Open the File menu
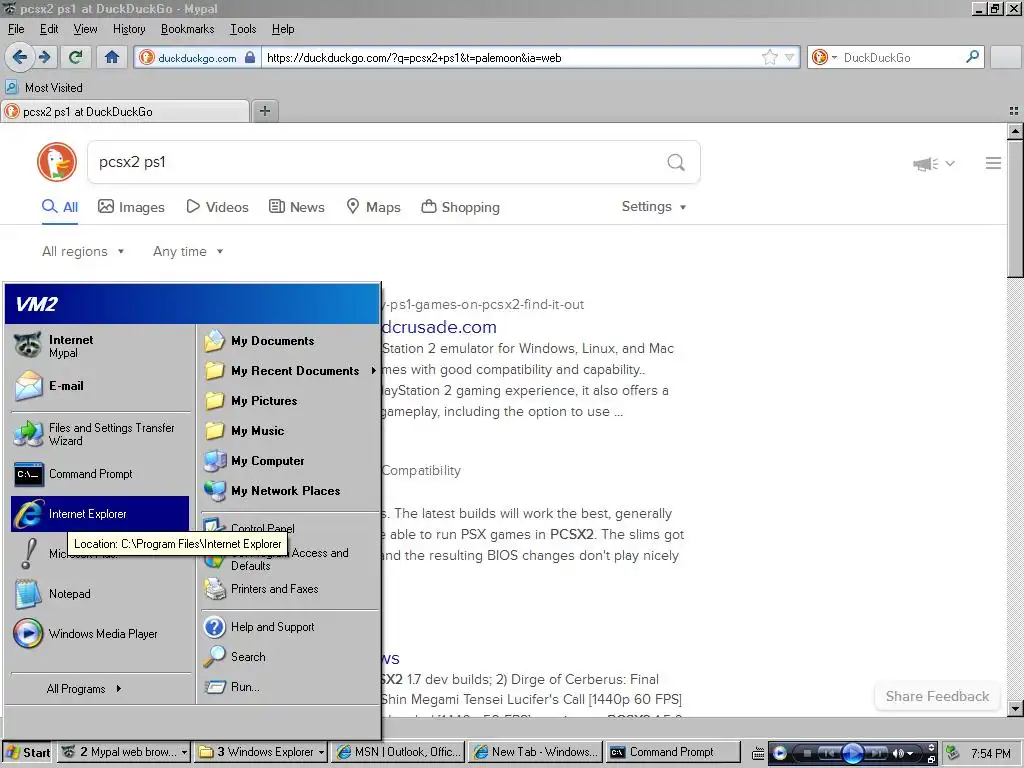 click(x=16, y=29)
